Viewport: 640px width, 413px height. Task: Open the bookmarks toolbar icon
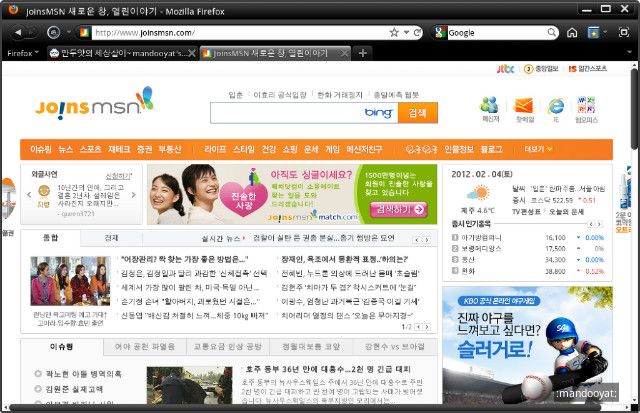[593, 32]
